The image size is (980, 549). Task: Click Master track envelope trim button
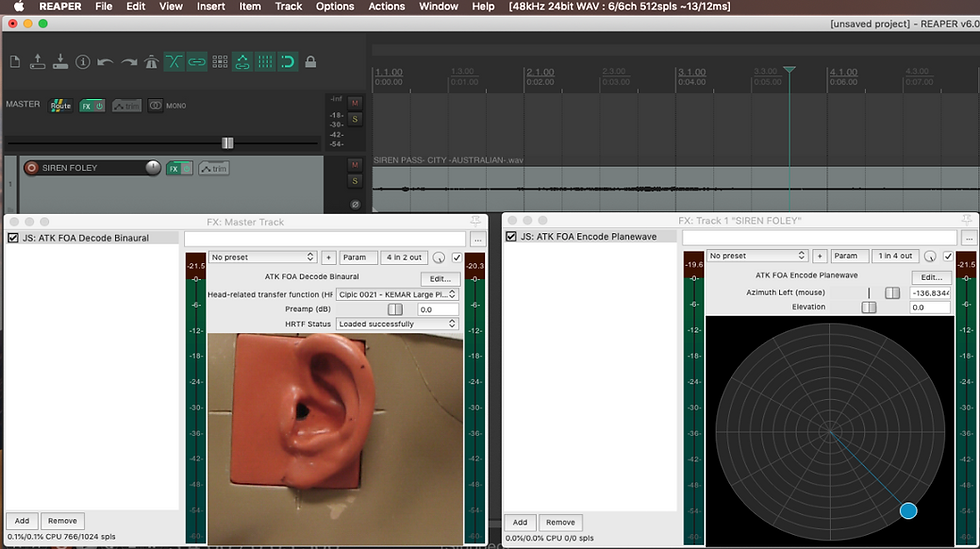pos(126,106)
